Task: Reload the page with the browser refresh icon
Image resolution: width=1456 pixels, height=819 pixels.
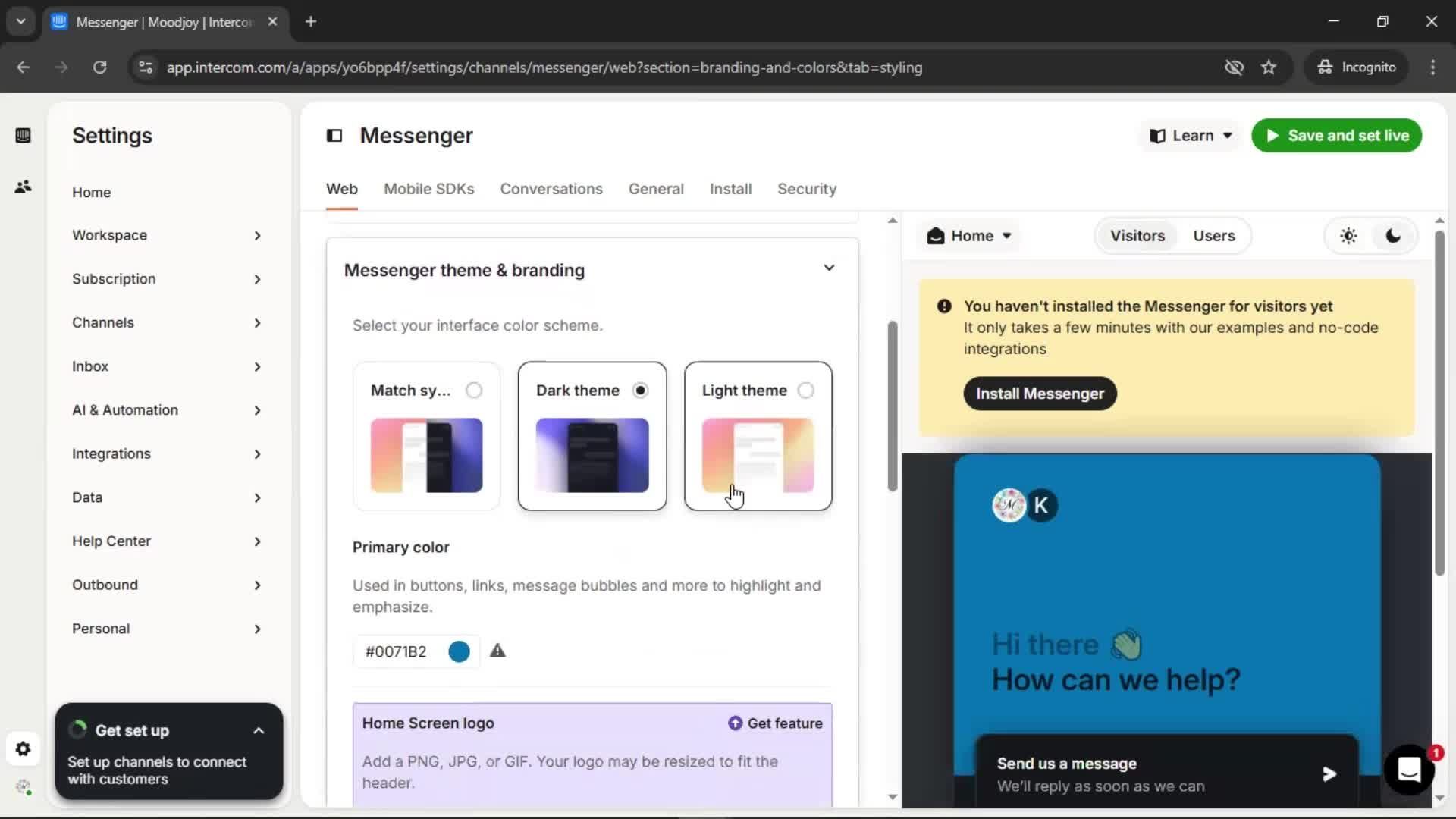Action: (x=99, y=67)
